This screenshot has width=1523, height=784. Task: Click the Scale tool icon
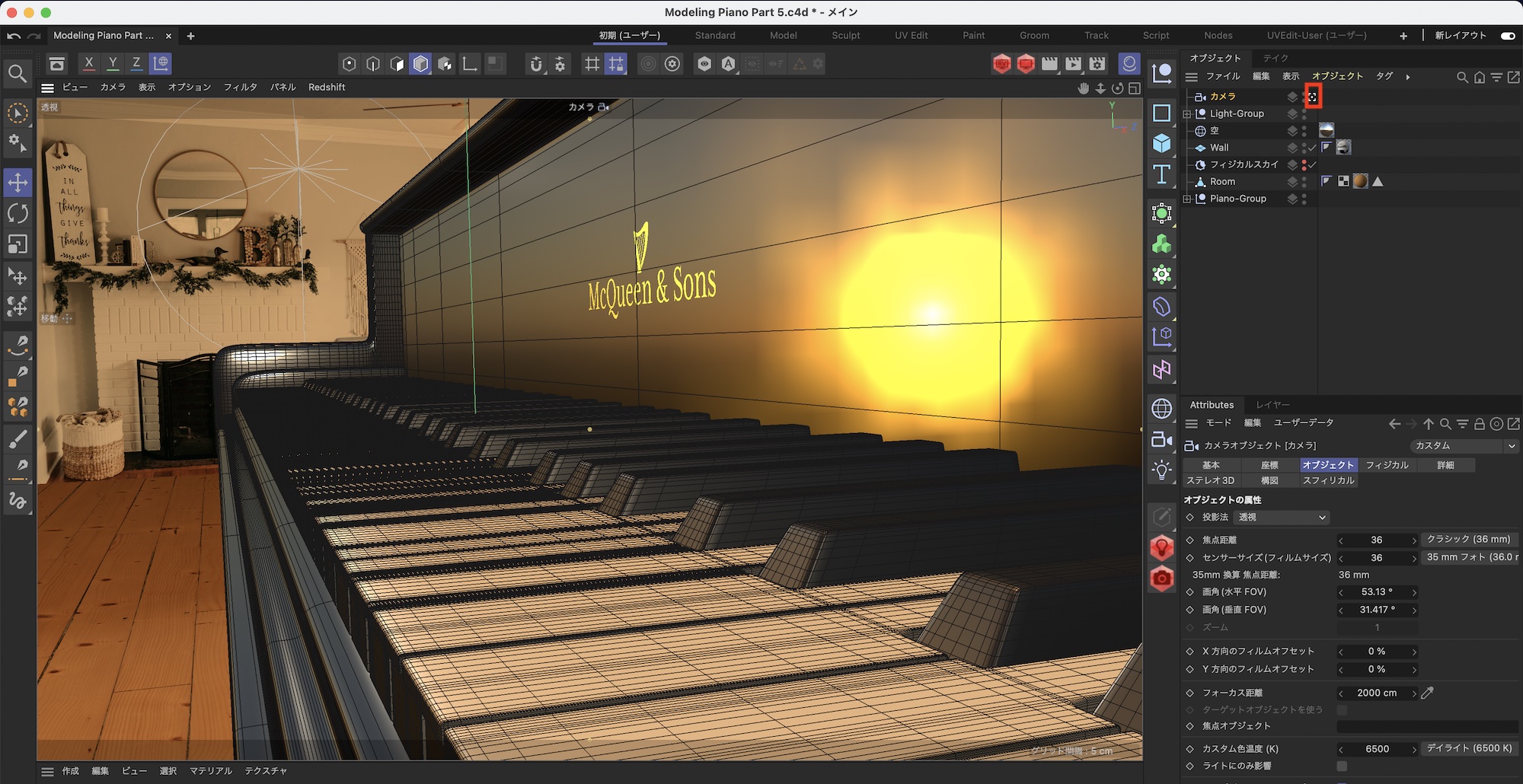pos(18,244)
